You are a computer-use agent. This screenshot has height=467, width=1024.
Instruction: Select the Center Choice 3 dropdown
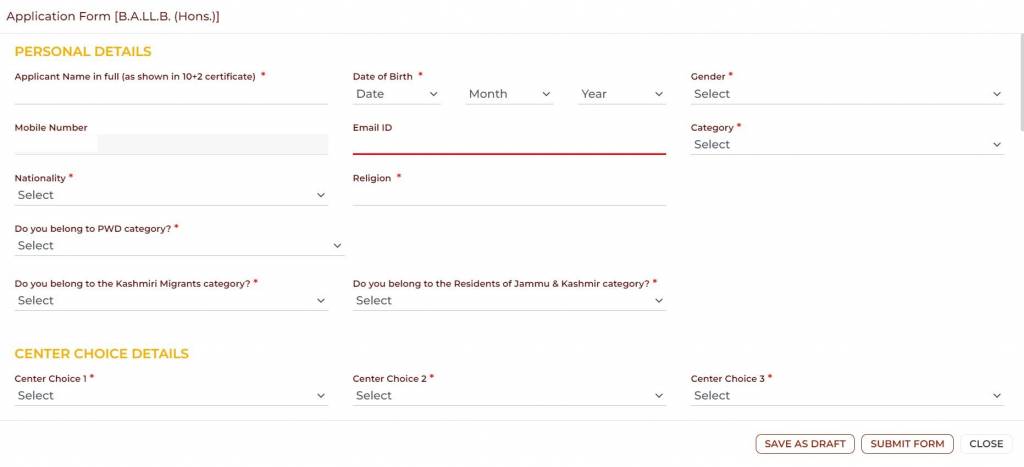click(x=847, y=396)
